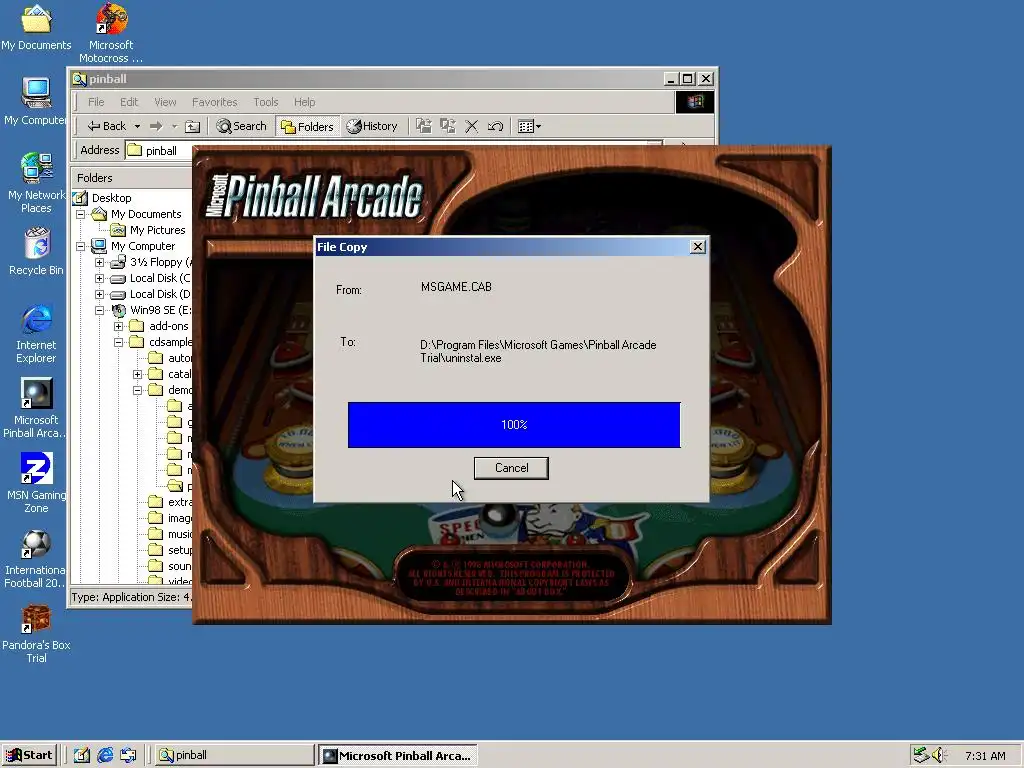Image resolution: width=1024 pixels, height=768 pixels.
Task: Click the Copy To toolbar icon
Action: point(448,126)
